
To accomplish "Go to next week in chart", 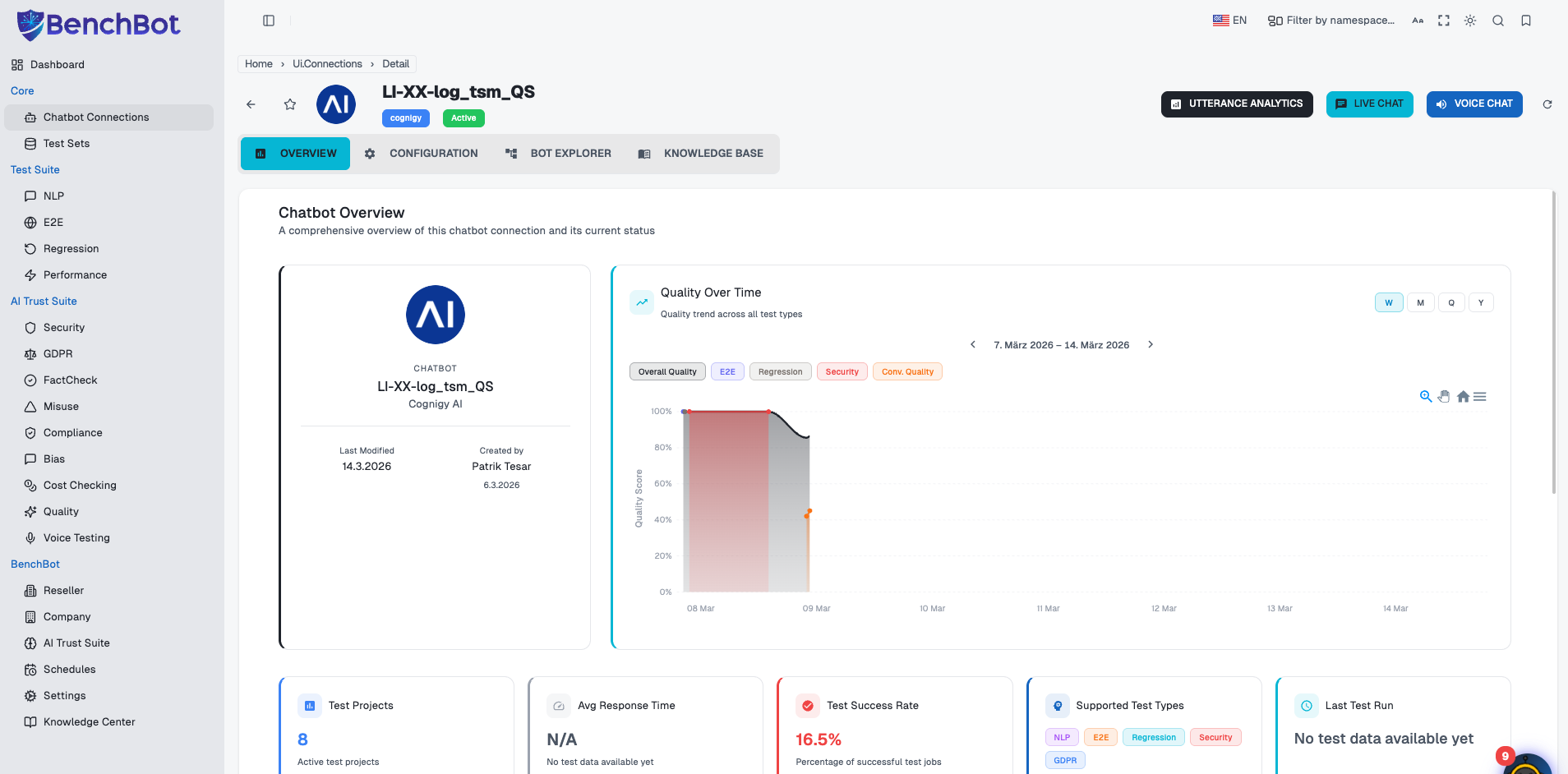I will pos(1151,344).
